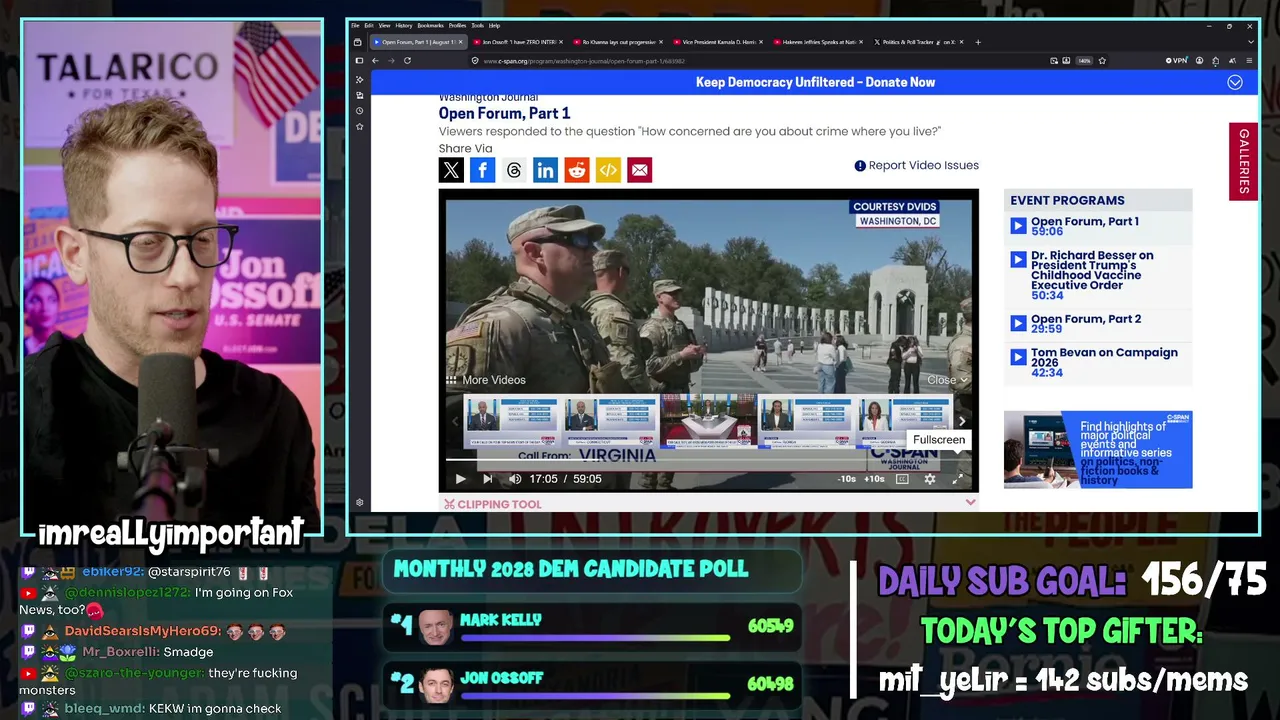
Task: Seek on the video progress bar
Action: (708, 461)
